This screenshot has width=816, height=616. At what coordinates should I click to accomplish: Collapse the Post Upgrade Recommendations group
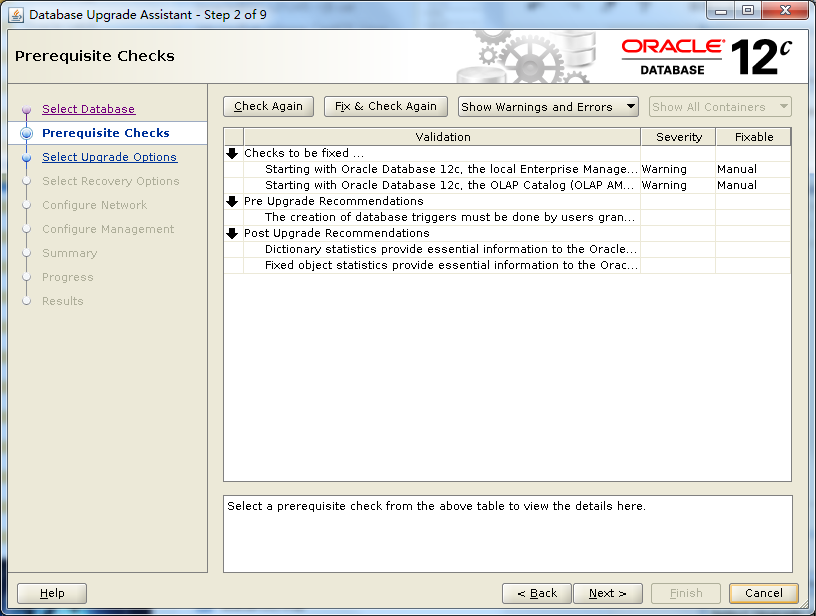[233, 233]
